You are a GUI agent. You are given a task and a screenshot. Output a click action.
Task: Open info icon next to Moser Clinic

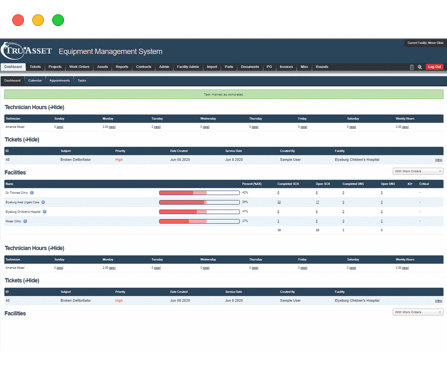click(x=25, y=221)
